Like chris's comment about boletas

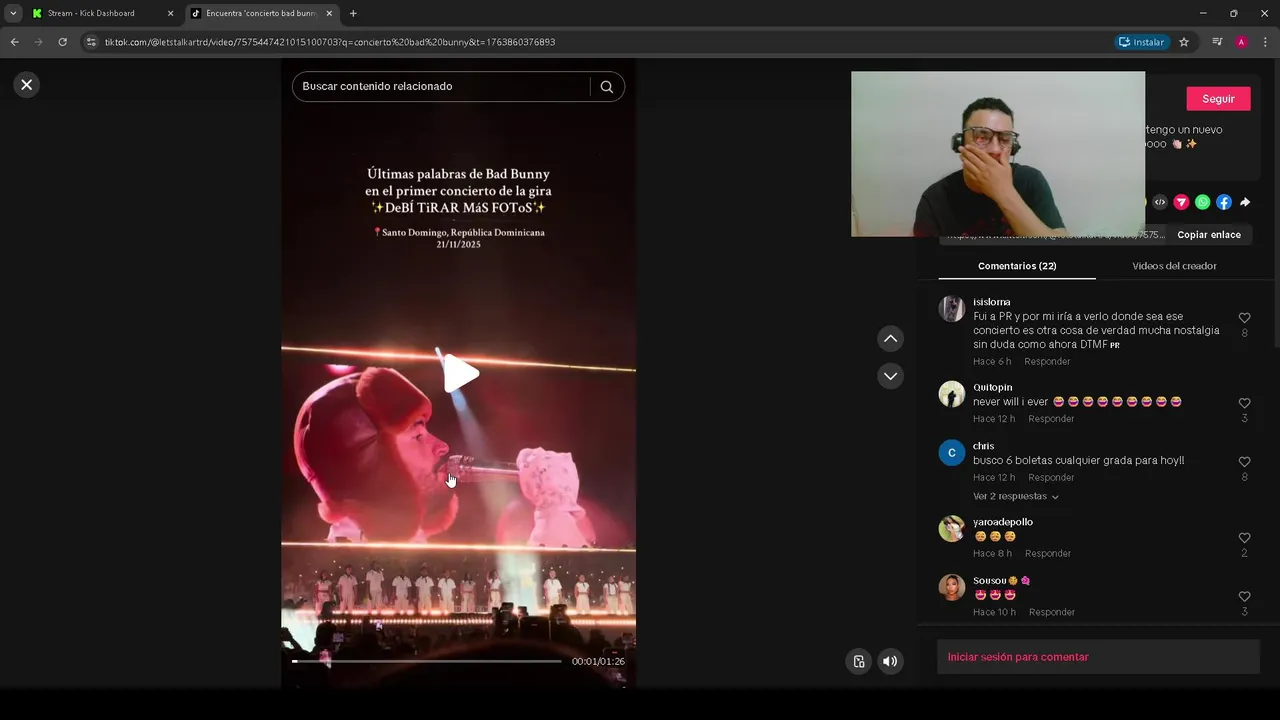point(1244,462)
